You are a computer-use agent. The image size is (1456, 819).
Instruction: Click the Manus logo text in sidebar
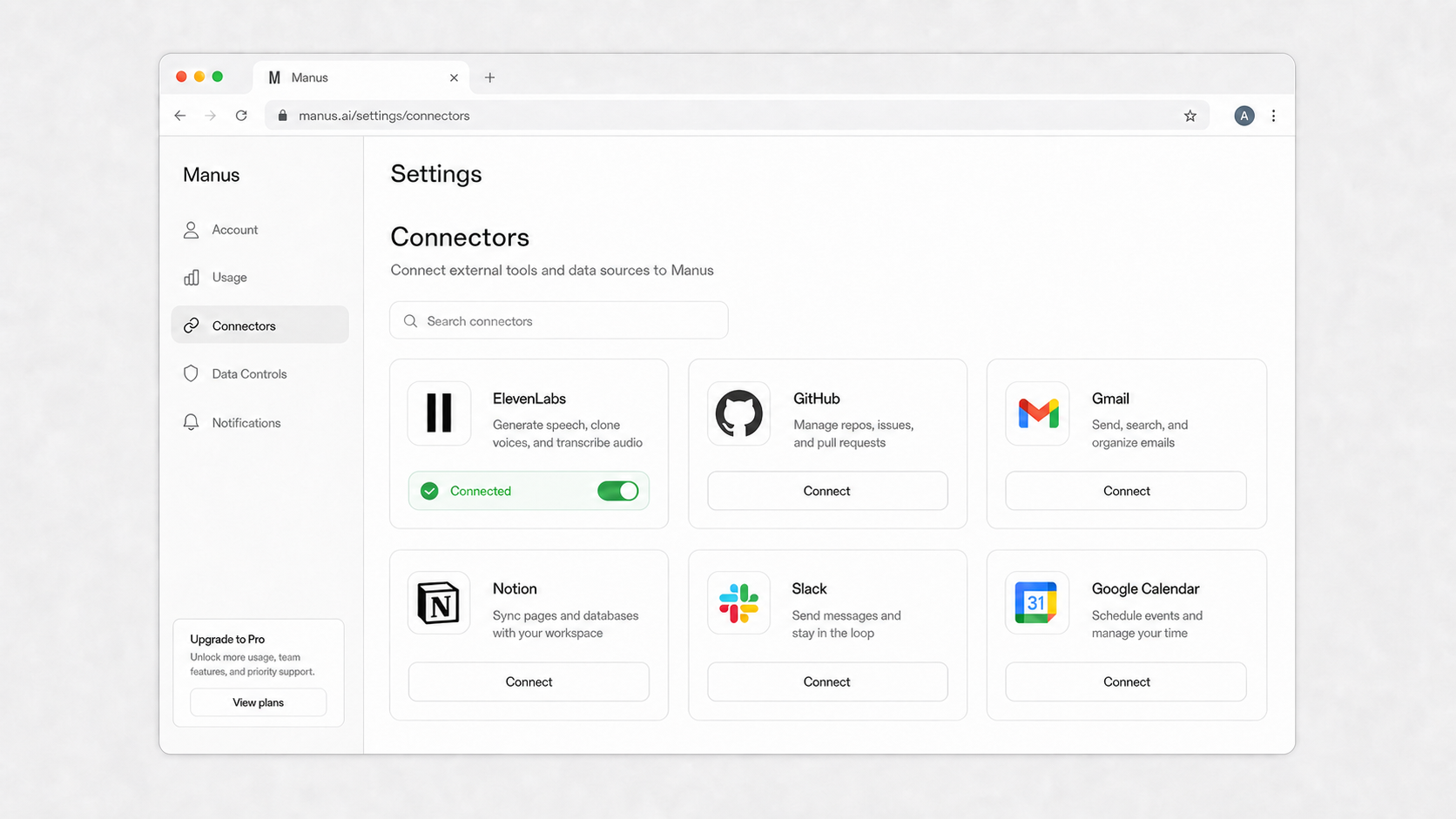tap(212, 175)
